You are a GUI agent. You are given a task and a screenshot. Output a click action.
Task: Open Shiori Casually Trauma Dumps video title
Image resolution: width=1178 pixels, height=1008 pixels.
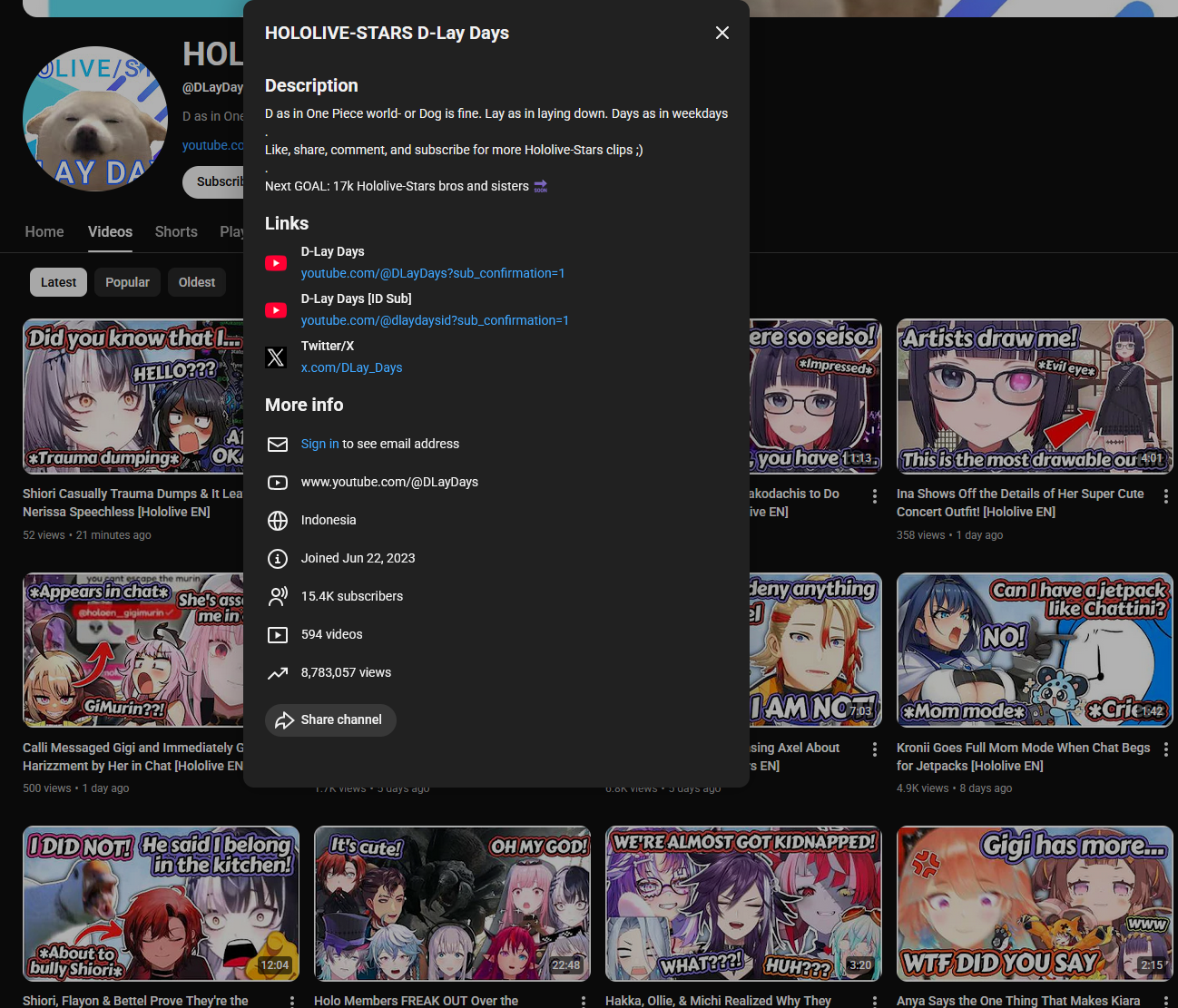point(133,503)
